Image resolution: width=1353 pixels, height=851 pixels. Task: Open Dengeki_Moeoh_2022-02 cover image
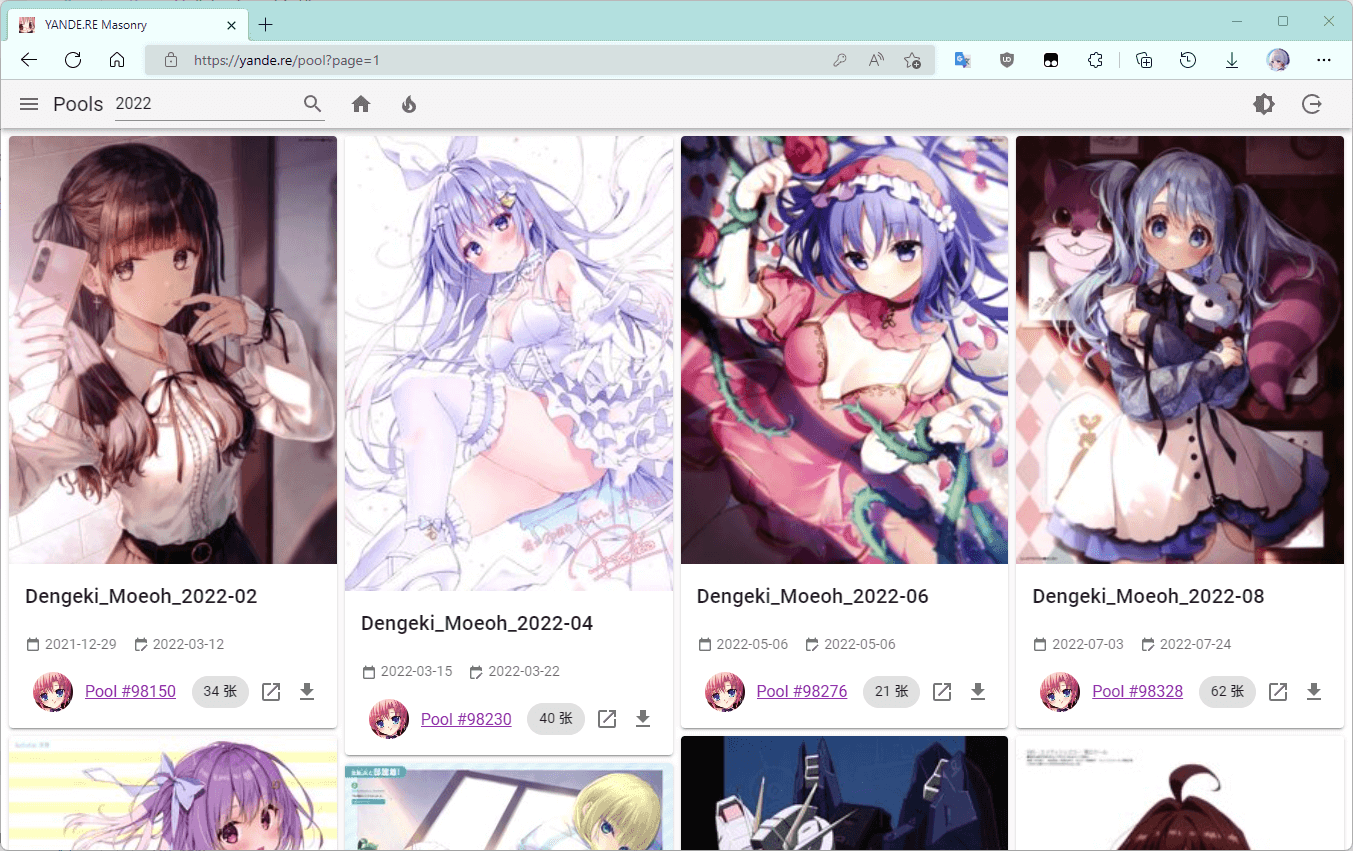coord(173,350)
